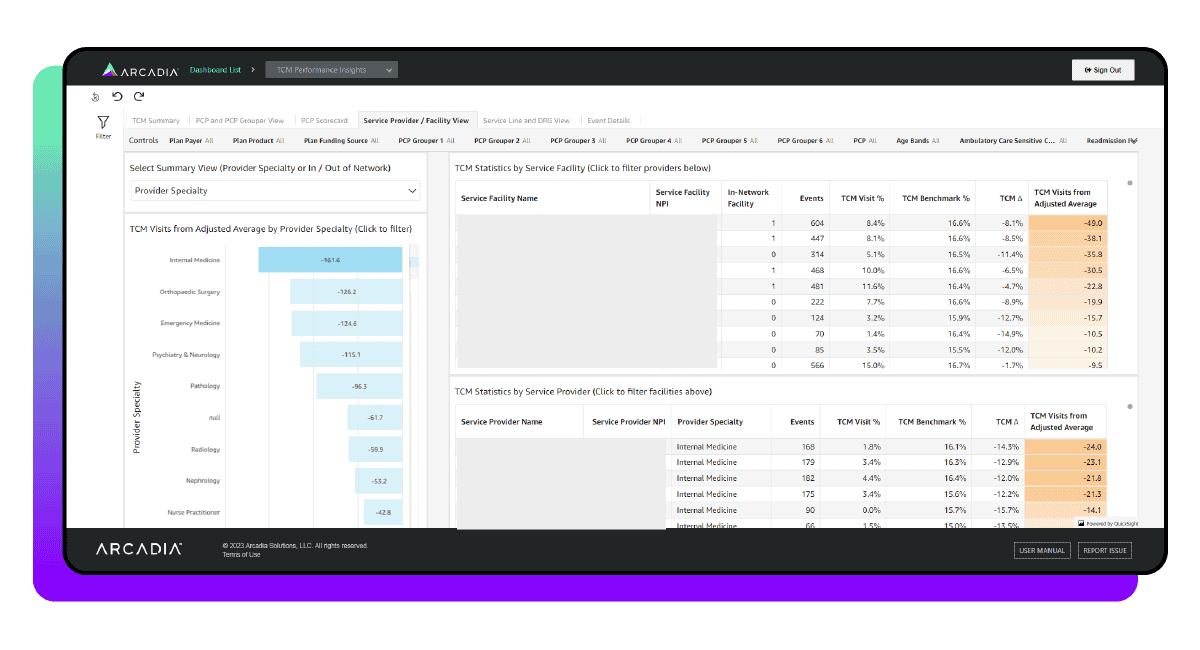Viewport: 1200px width, 650px height.
Task: Click the Service Provider NPI column header
Action: tap(628, 422)
